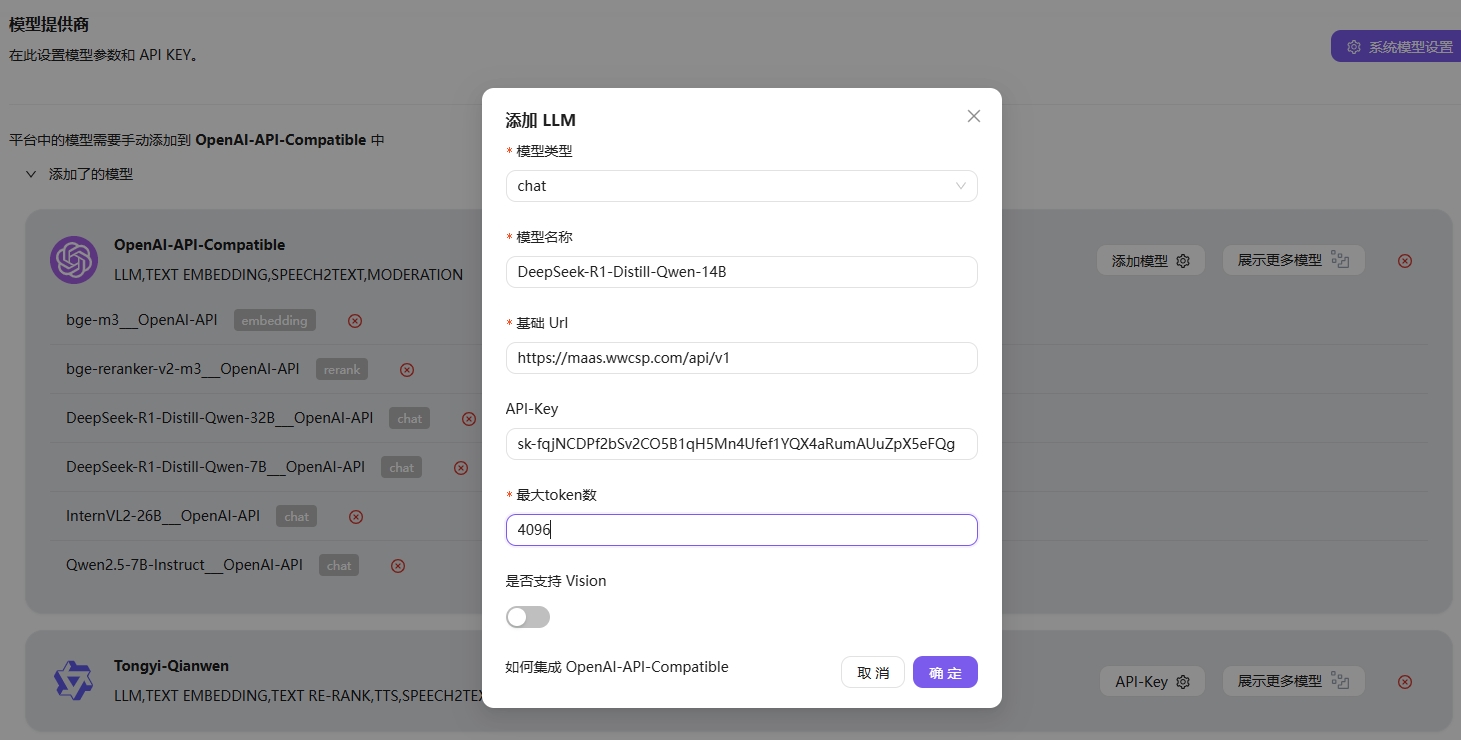The width and height of the screenshot is (1461, 740).
Task: Click the 基础 Url input field
Action: [741, 358]
